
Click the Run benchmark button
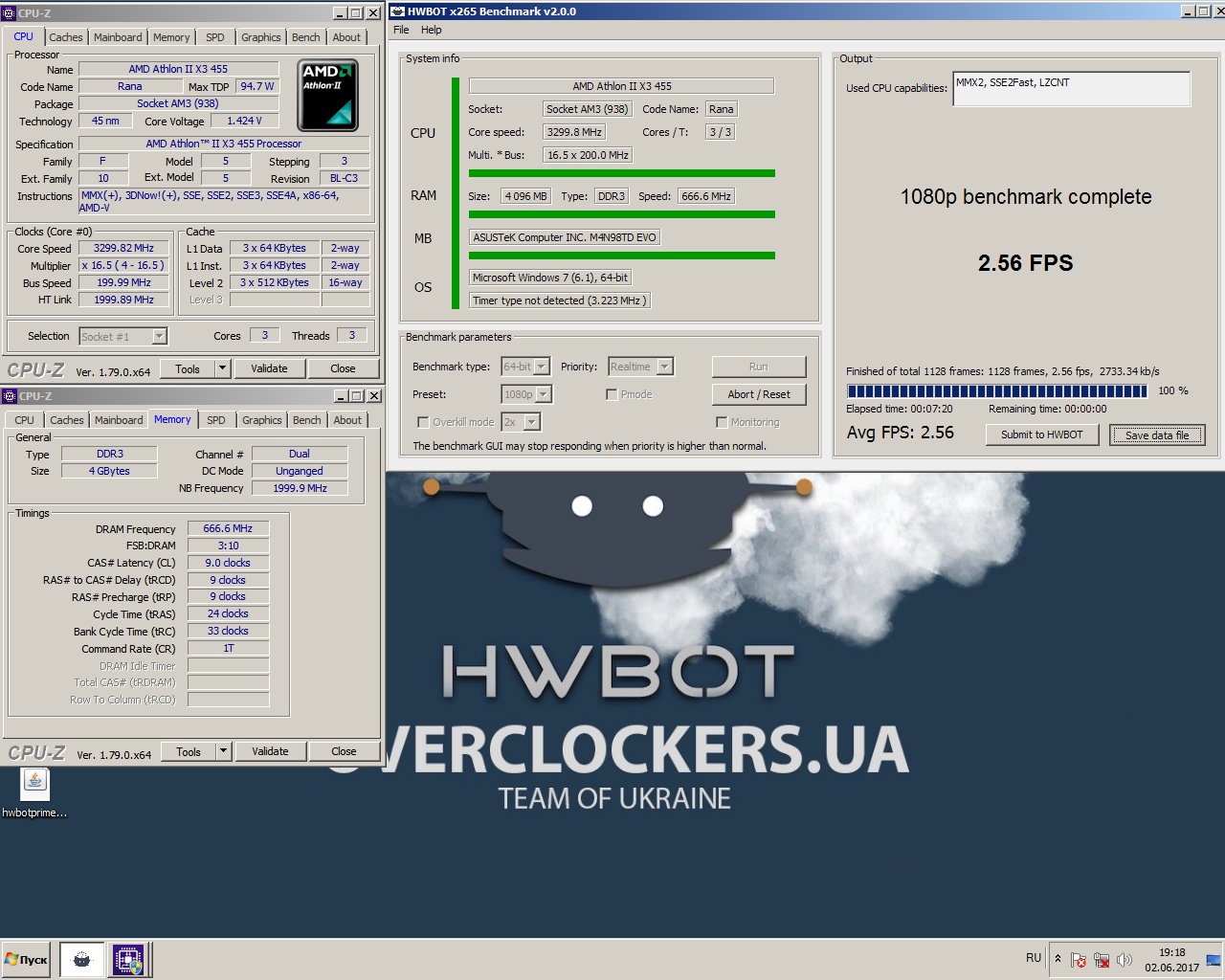click(759, 367)
